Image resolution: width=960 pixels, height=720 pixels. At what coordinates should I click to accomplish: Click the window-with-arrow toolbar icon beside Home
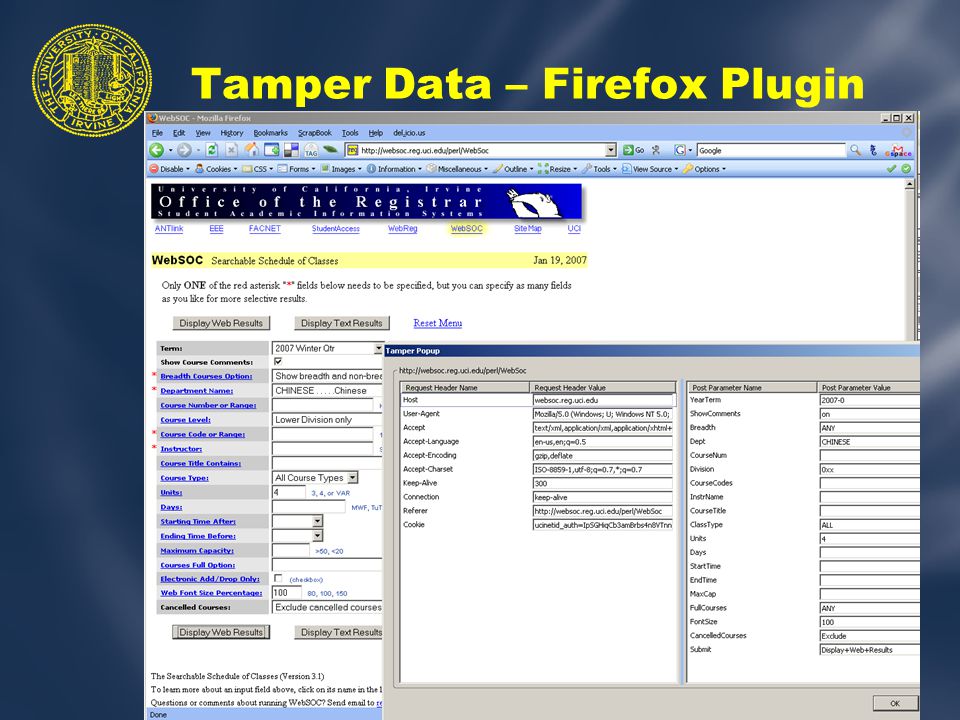pos(271,150)
